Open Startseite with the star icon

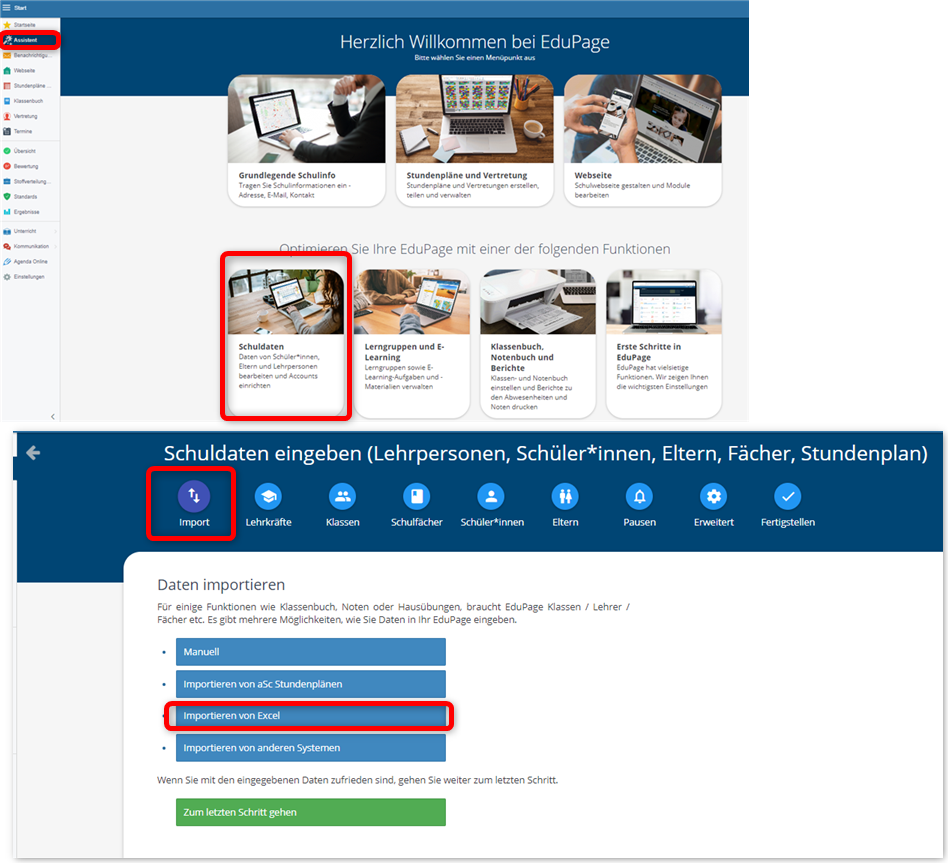[24, 25]
